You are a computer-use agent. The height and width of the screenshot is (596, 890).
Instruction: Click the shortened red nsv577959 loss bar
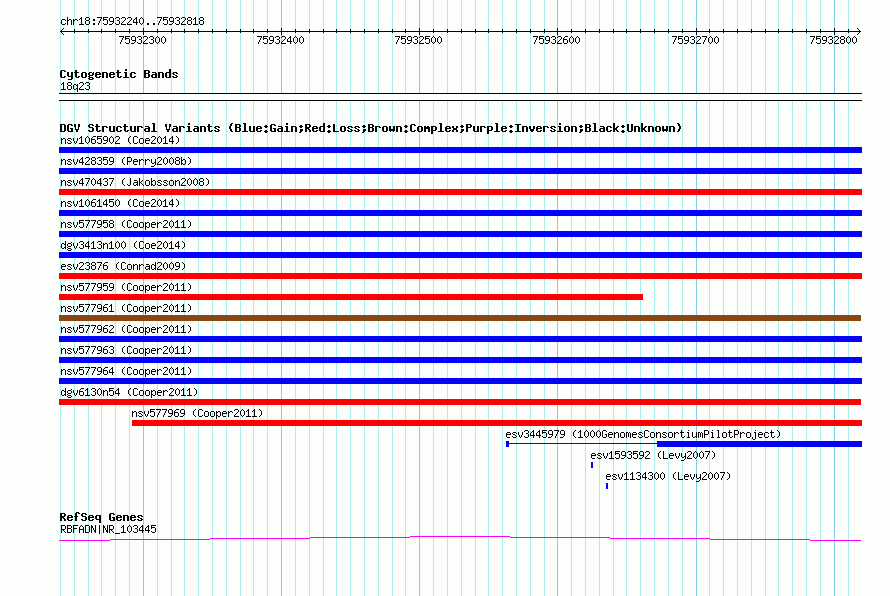click(x=351, y=297)
